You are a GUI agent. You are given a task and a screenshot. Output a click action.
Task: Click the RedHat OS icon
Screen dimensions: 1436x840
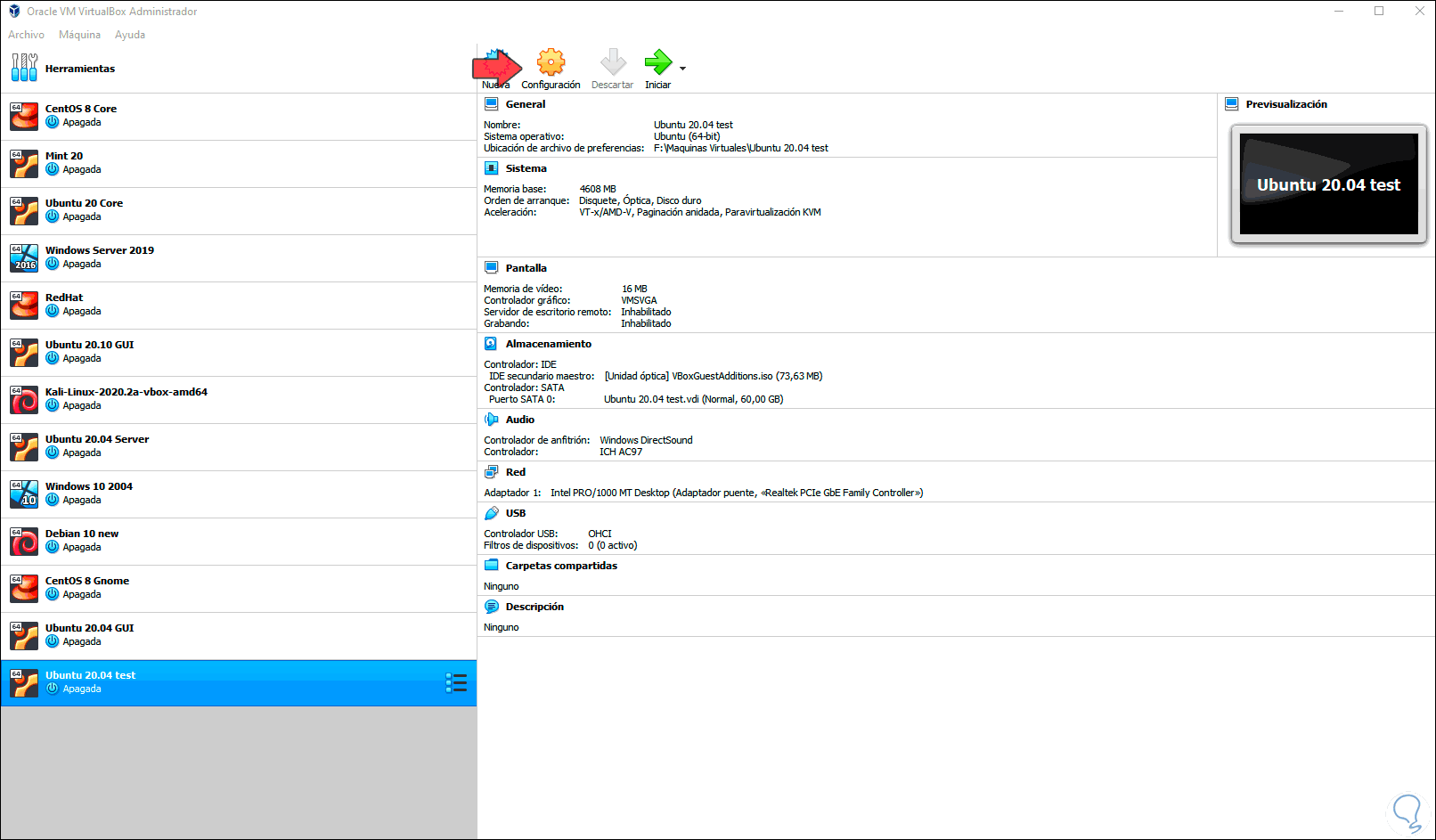pyautogui.click(x=24, y=305)
